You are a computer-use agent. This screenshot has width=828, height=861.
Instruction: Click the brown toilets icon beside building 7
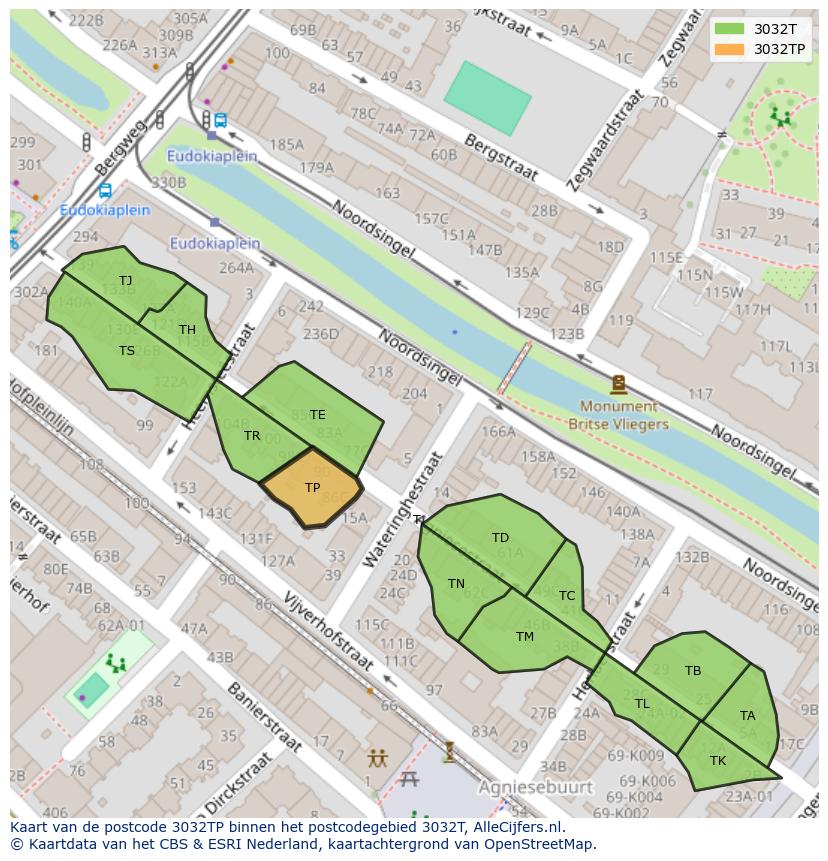pyautogui.click(x=377, y=757)
